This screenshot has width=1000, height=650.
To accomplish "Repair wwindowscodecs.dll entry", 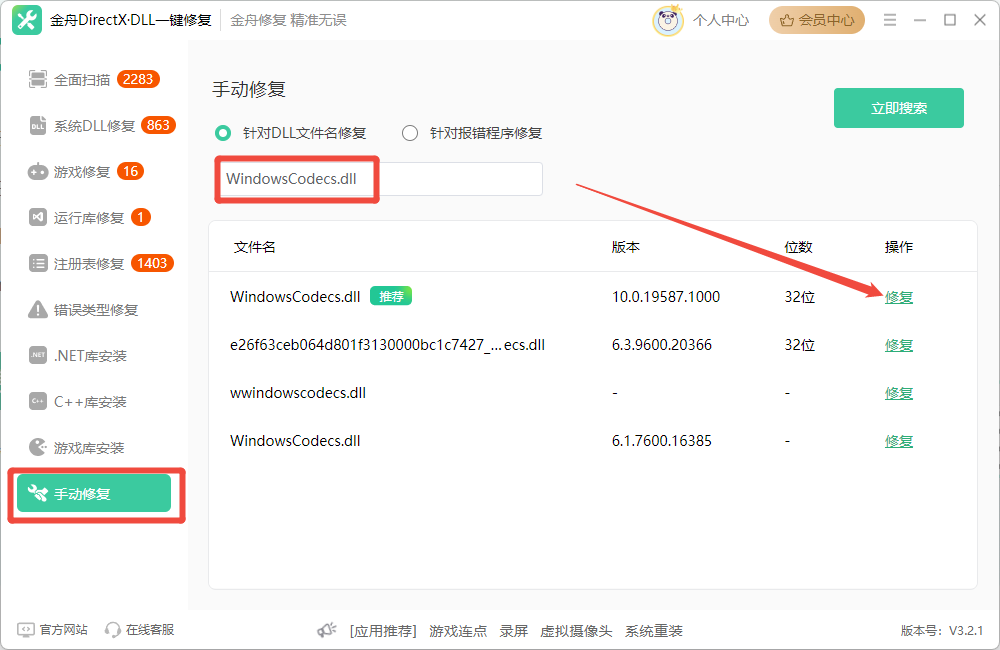I will (x=899, y=393).
